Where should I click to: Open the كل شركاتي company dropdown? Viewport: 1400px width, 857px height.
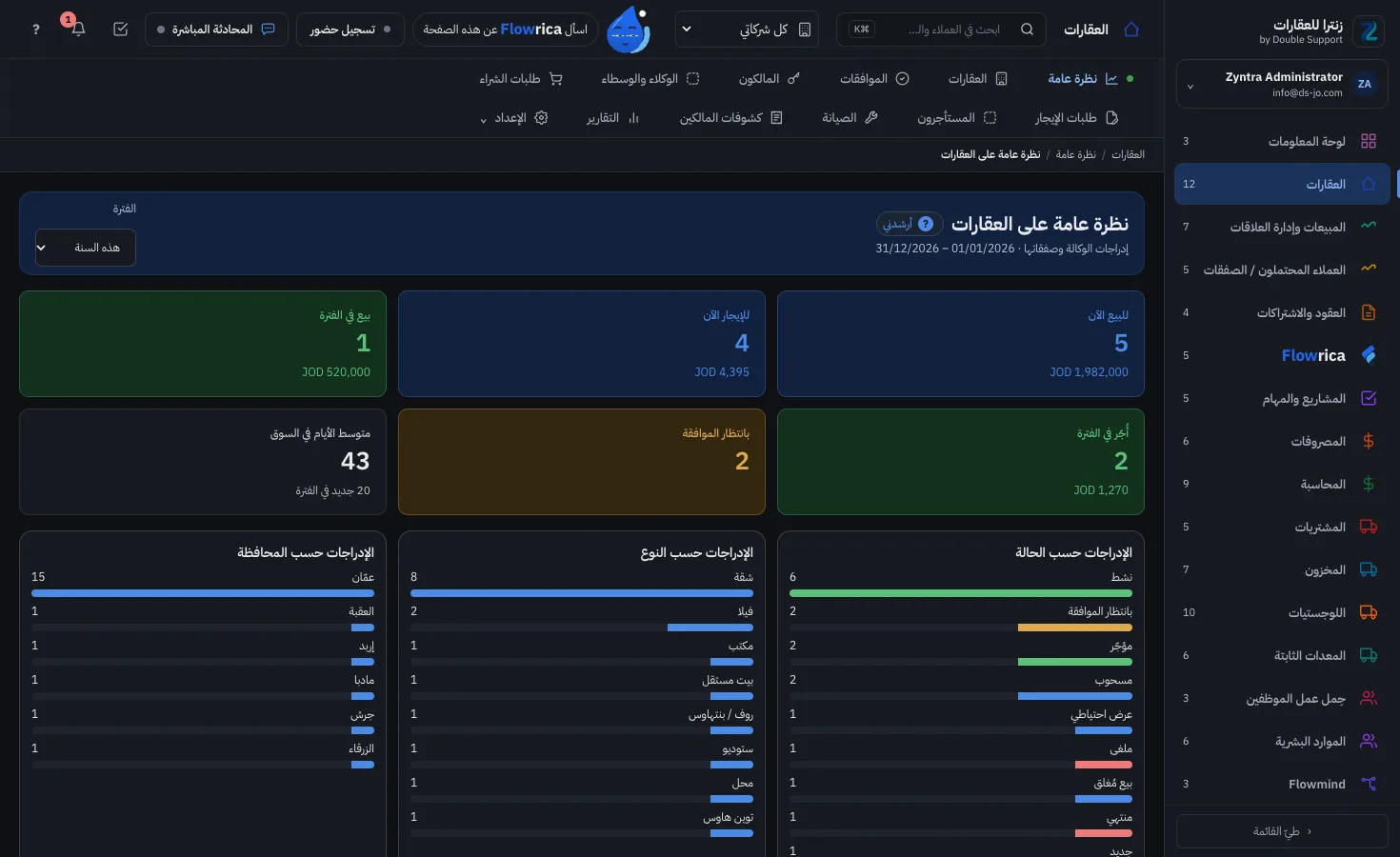(x=747, y=30)
